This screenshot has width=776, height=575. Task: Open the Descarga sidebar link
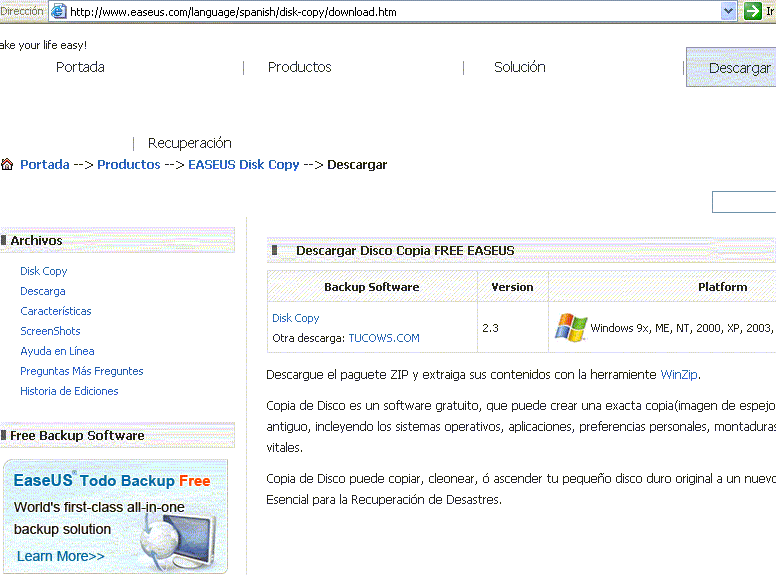[43, 291]
